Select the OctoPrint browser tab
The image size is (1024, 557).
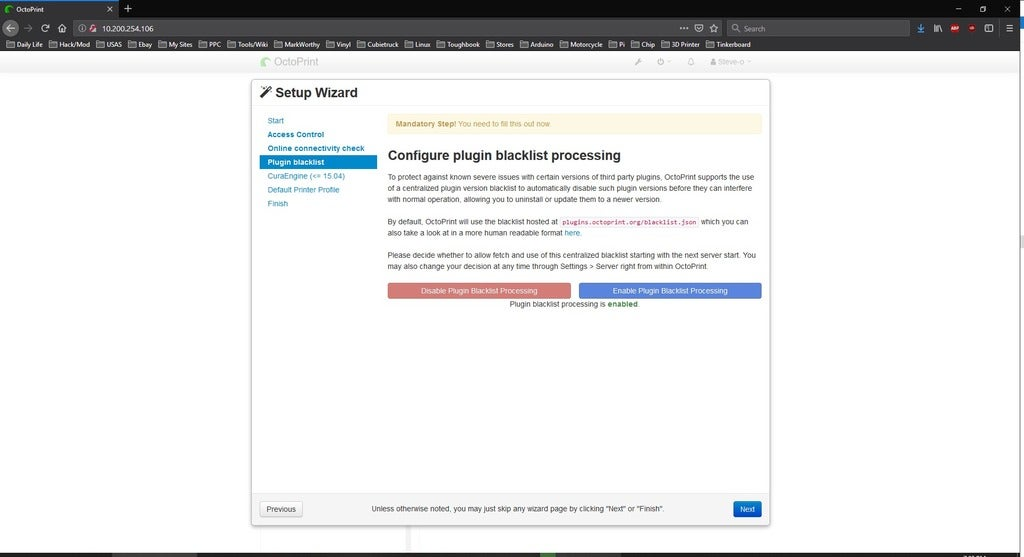[x=59, y=9]
